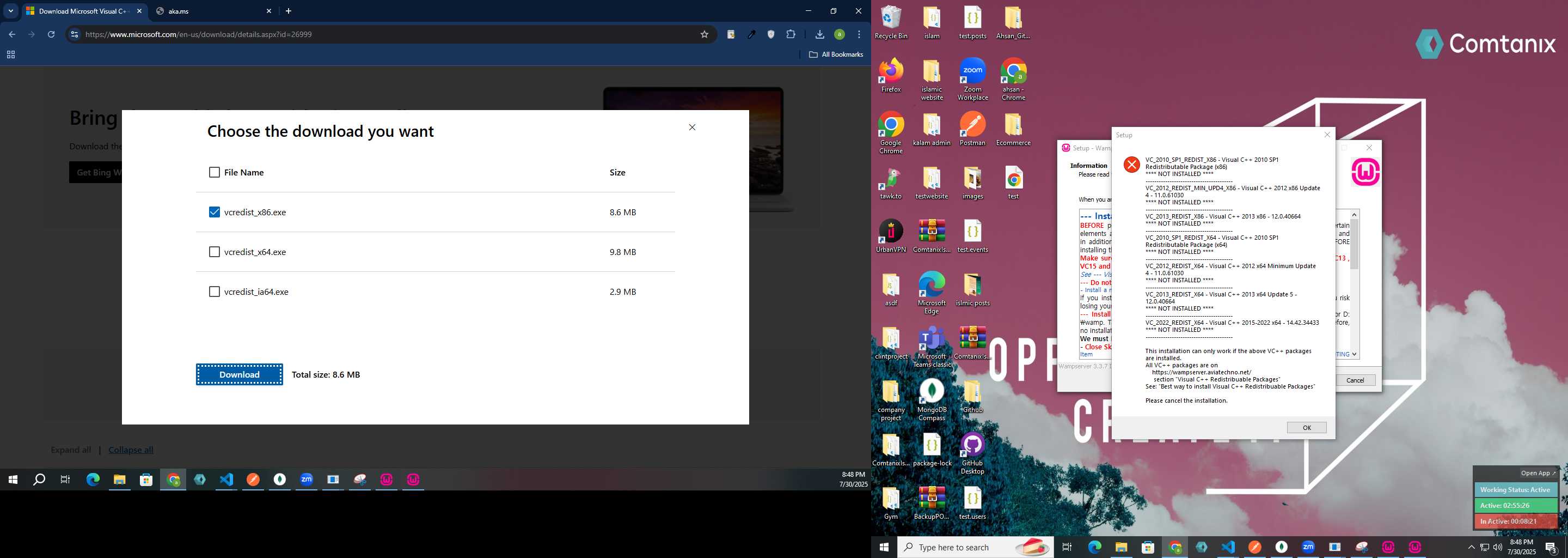1568x558 pixels.
Task: View site information icon in address bar
Action: coord(74,35)
